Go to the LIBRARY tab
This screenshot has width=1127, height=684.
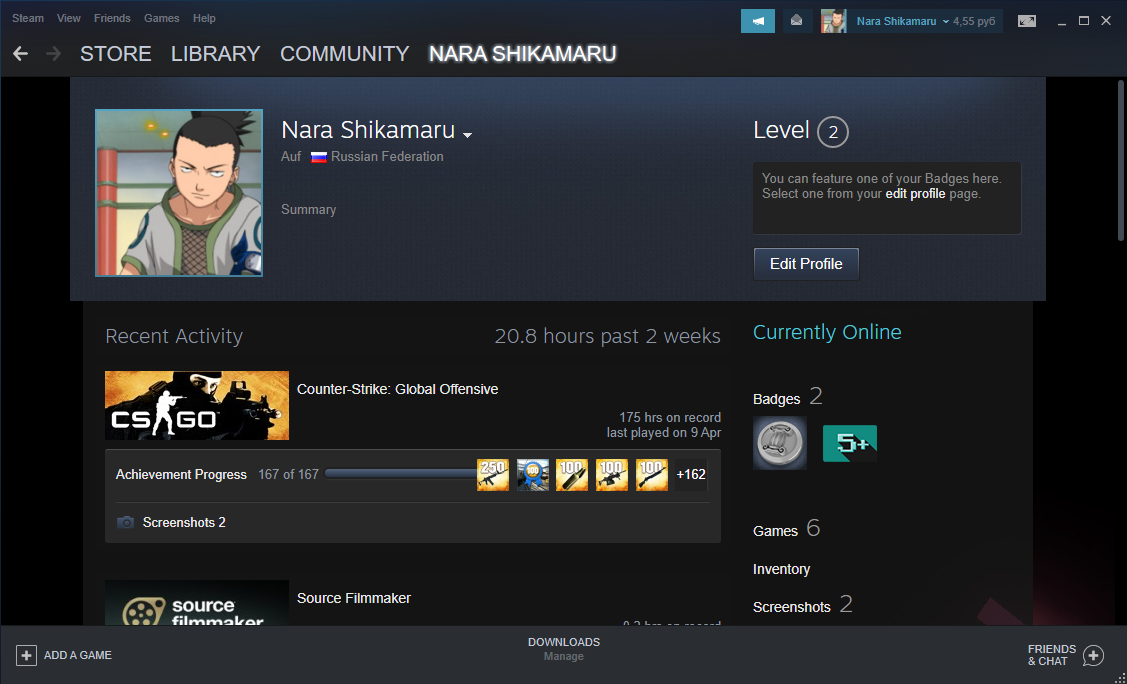pos(216,54)
